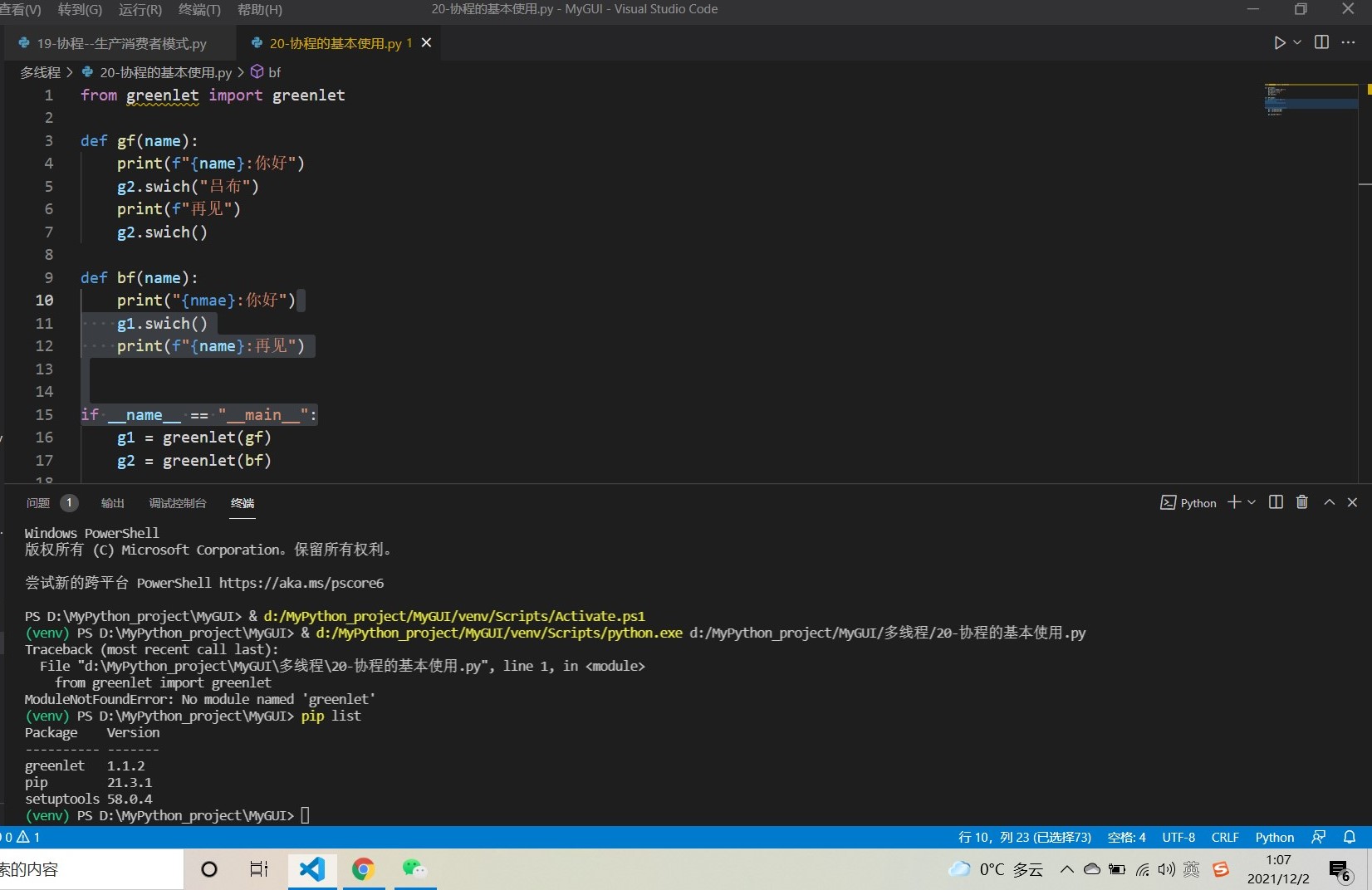The height and width of the screenshot is (890, 1372).
Task: Click line number 15 in gutter
Action: coord(44,414)
